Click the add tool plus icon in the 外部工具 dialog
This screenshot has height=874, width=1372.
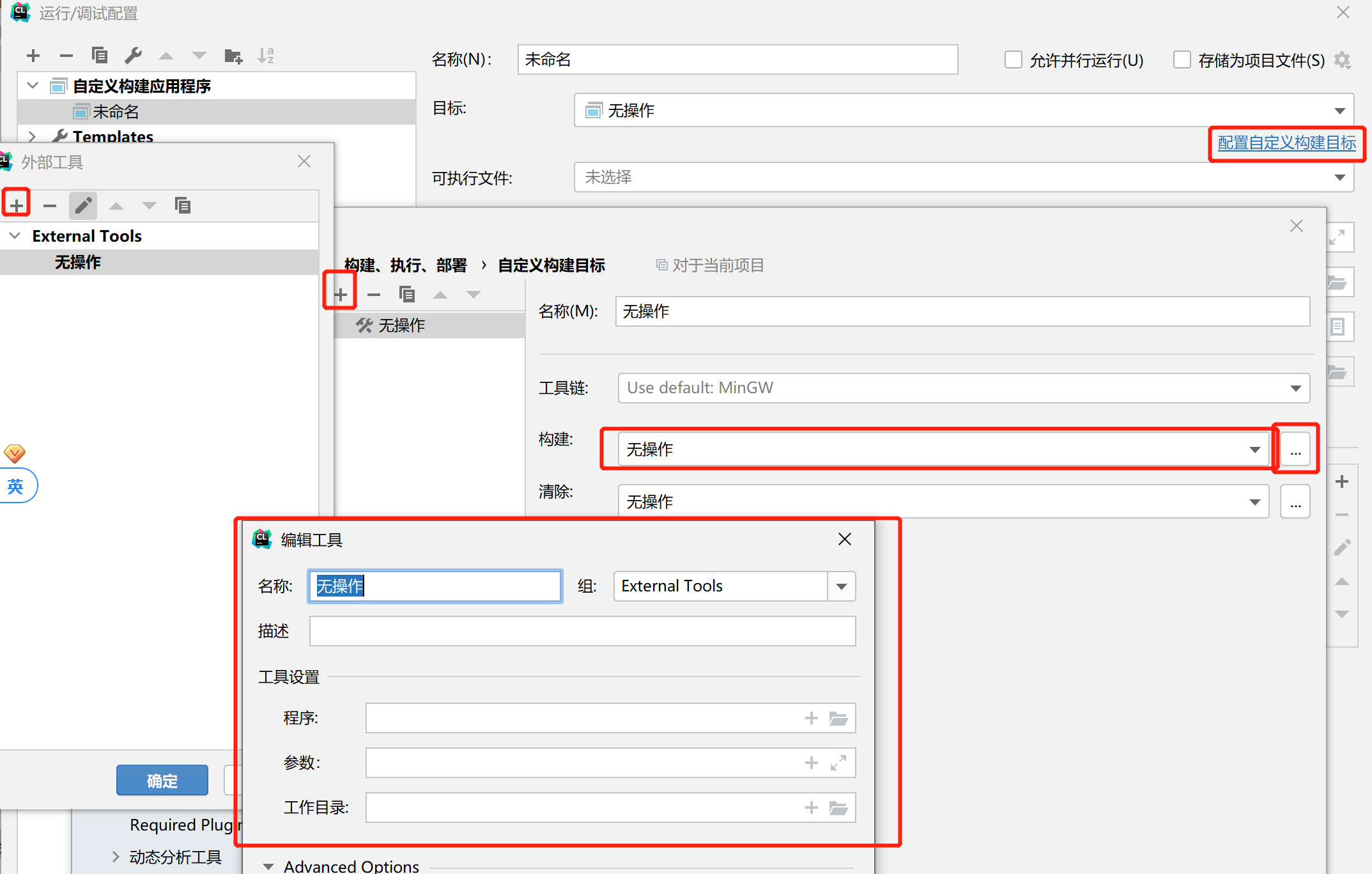pyautogui.click(x=17, y=205)
